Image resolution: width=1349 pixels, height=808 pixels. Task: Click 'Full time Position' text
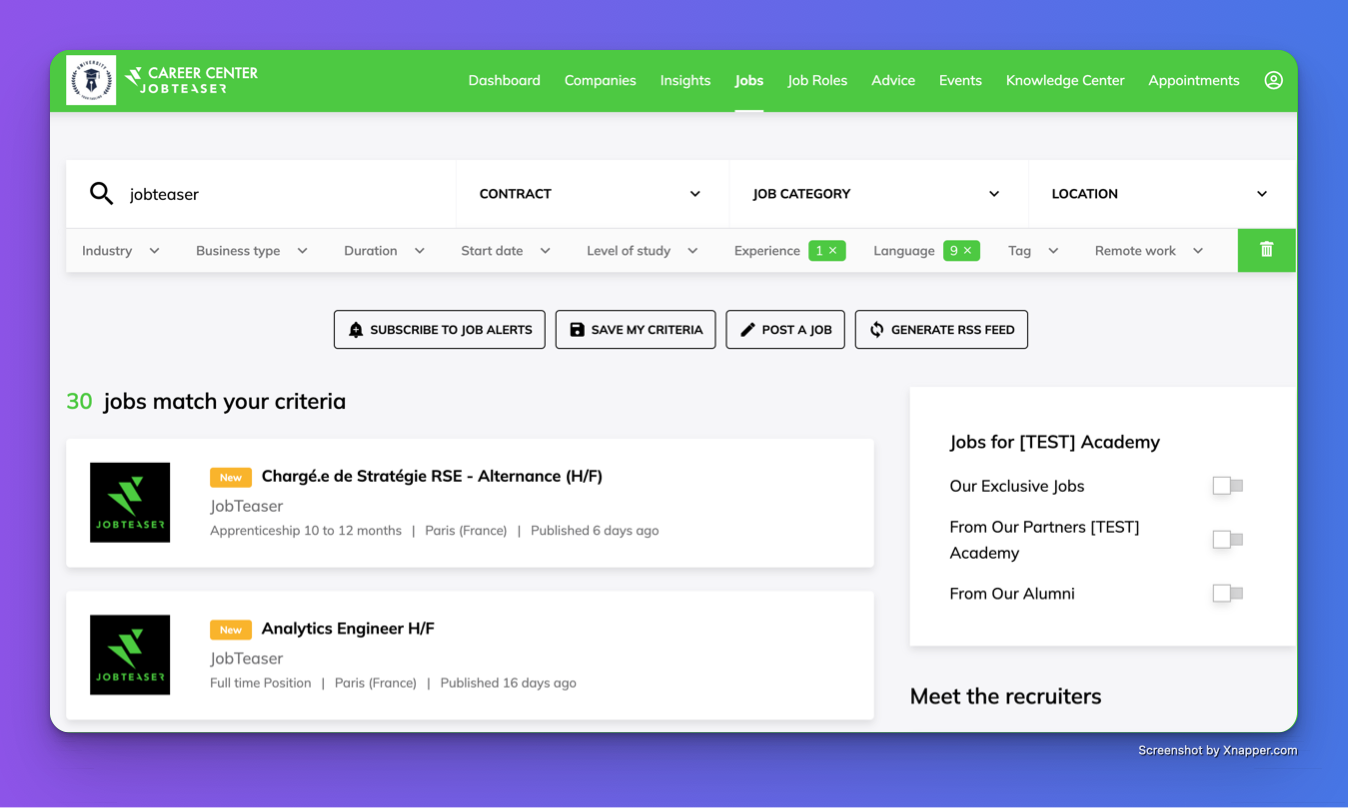pyautogui.click(x=260, y=683)
